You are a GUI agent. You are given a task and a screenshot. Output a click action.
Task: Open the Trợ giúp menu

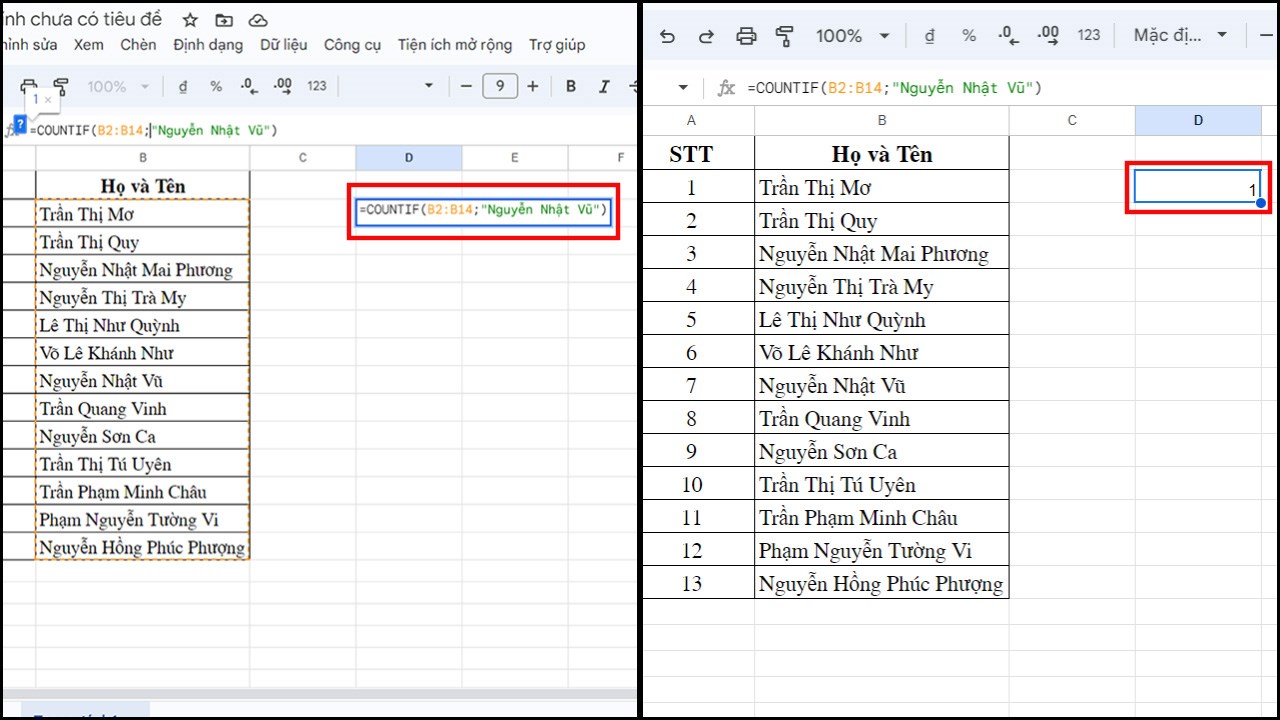coord(557,45)
